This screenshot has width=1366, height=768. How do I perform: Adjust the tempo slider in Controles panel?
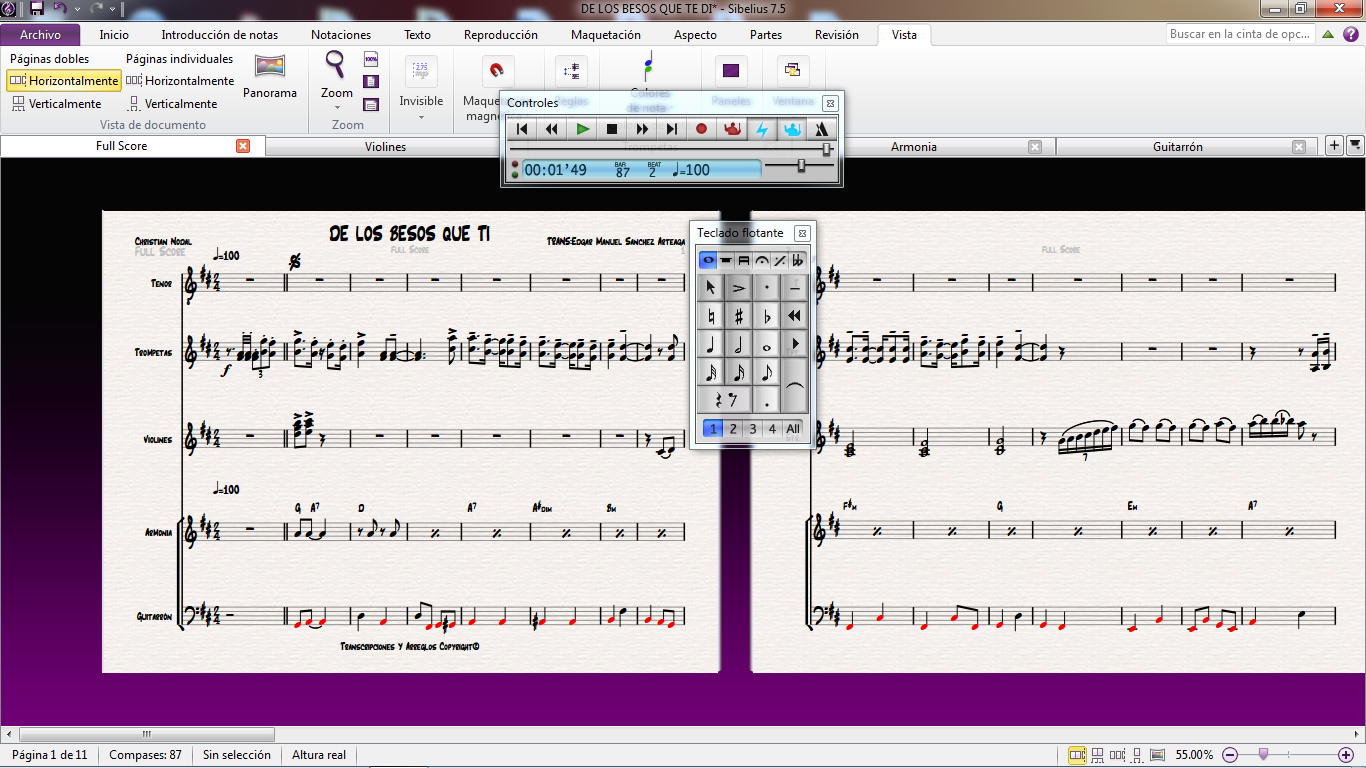point(800,166)
